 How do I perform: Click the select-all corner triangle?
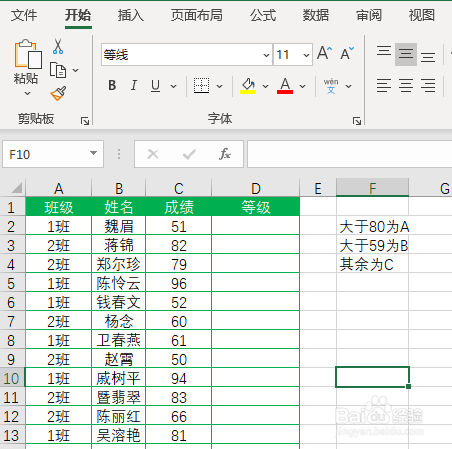click(16, 188)
